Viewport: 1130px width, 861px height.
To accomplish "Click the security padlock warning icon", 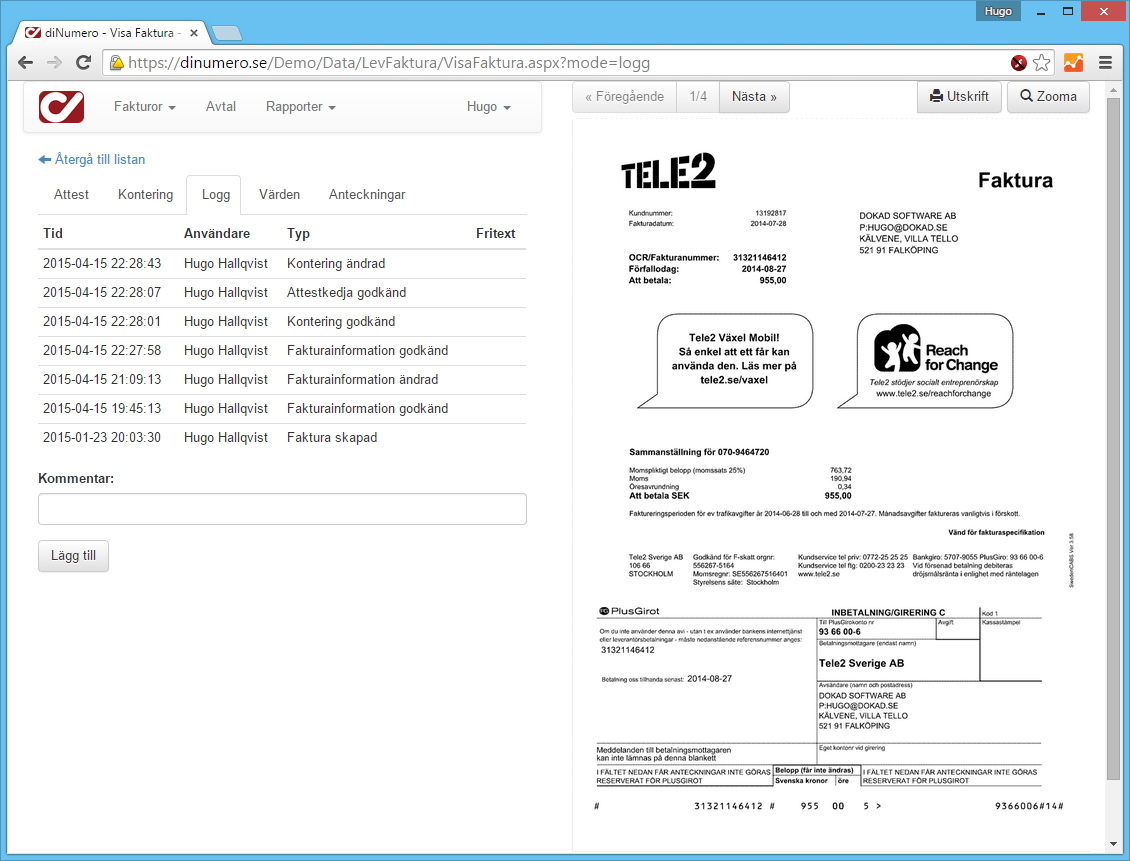I will (x=116, y=63).
